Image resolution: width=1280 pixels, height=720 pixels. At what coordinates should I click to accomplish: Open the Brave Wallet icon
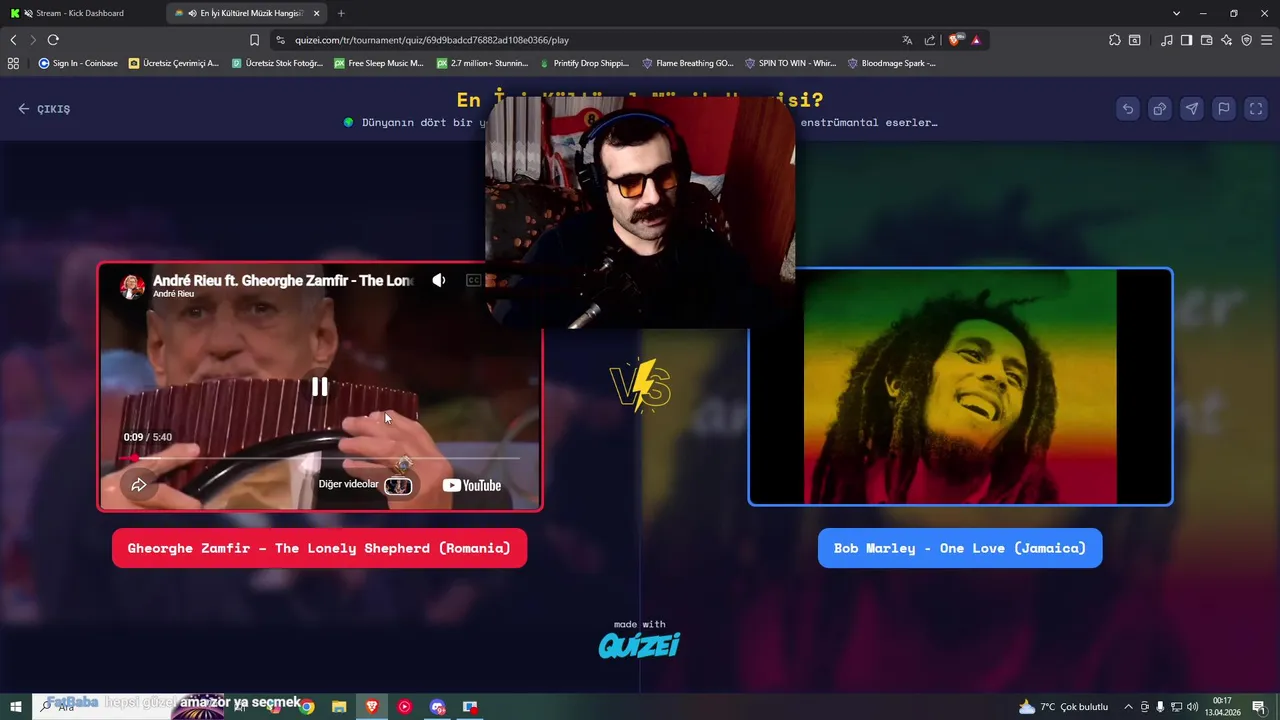click(1206, 40)
